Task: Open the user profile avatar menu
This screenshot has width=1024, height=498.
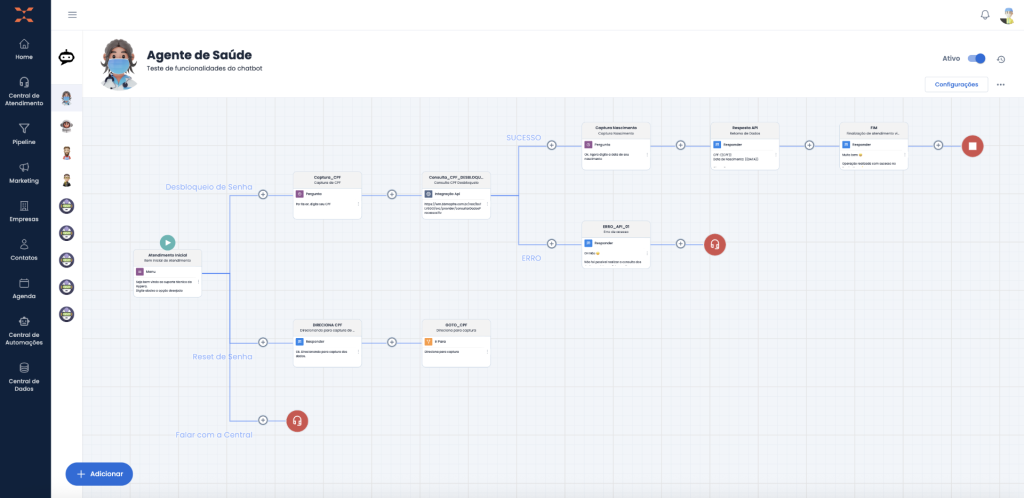Action: click(1008, 15)
